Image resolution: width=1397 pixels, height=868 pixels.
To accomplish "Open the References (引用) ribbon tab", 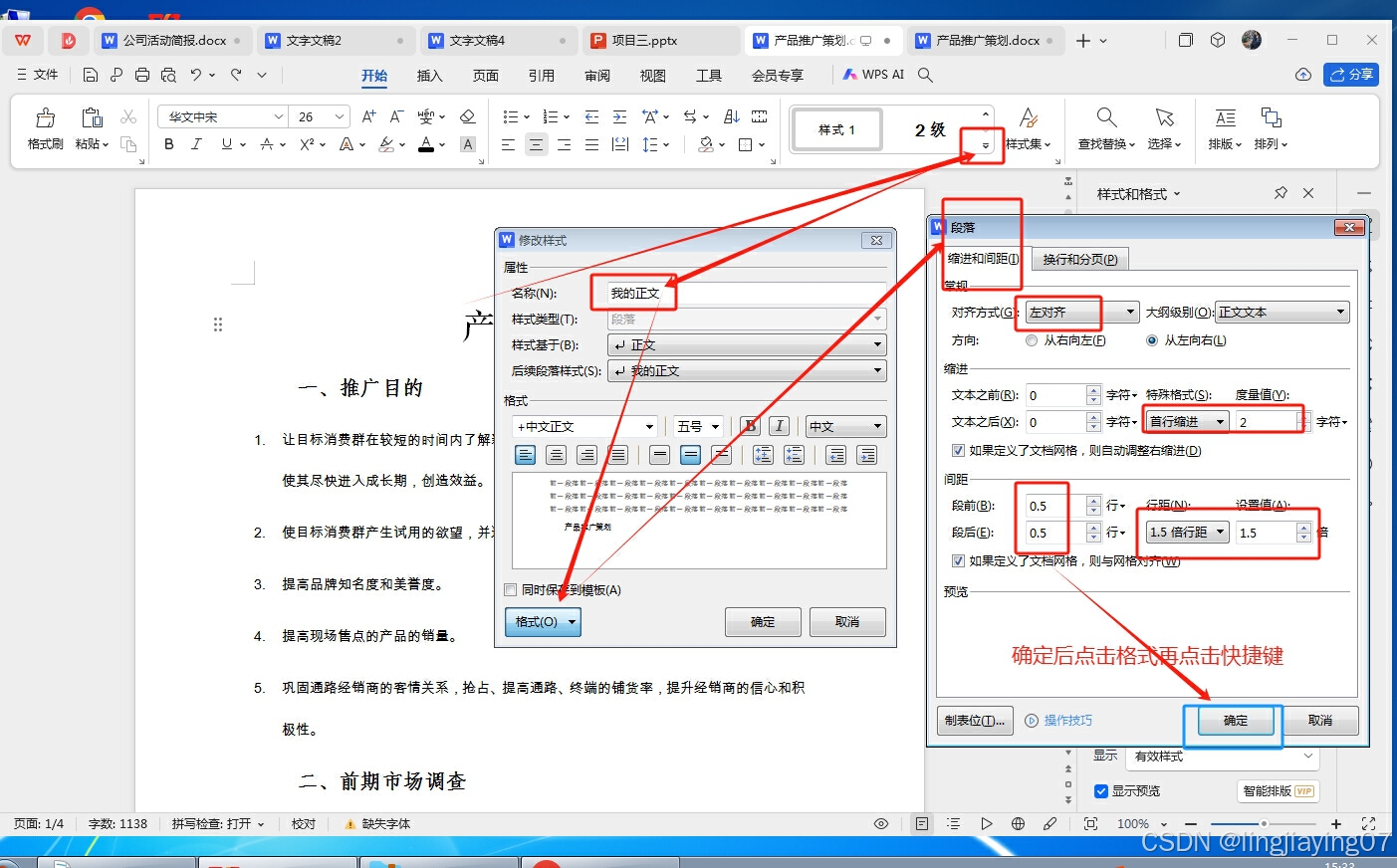I will coord(541,76).
